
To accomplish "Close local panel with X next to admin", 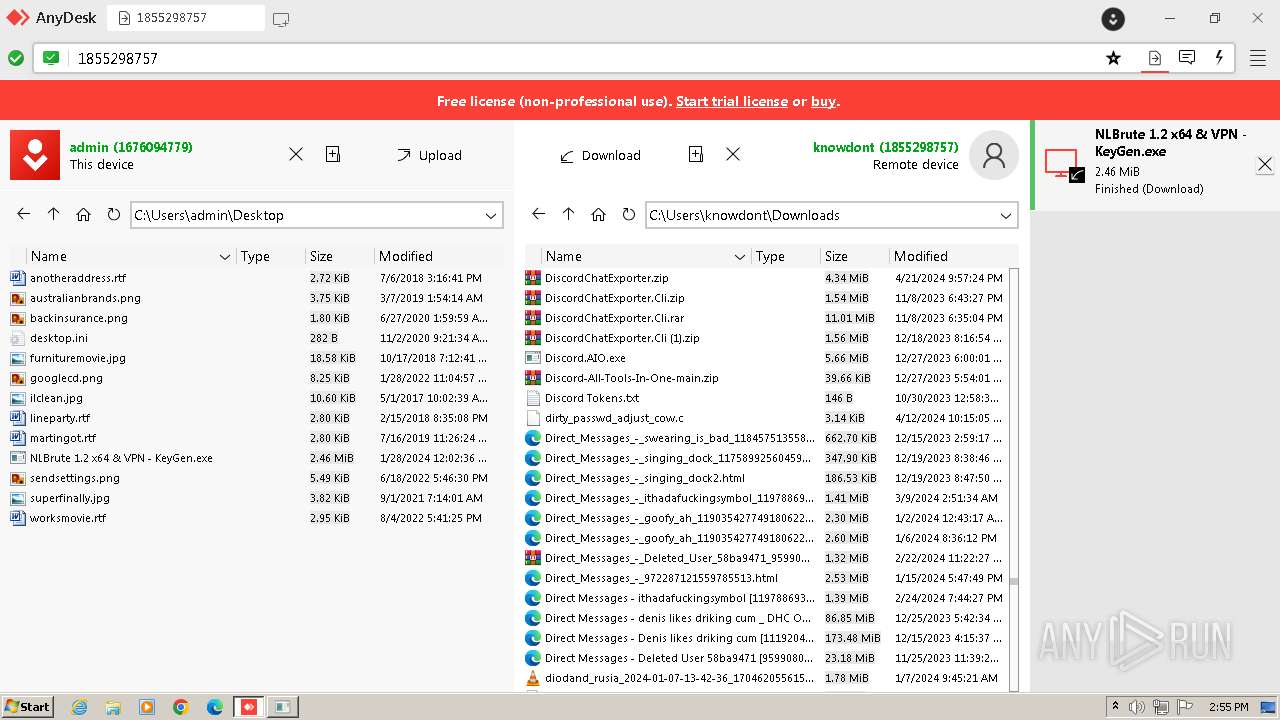I will 296,154.
